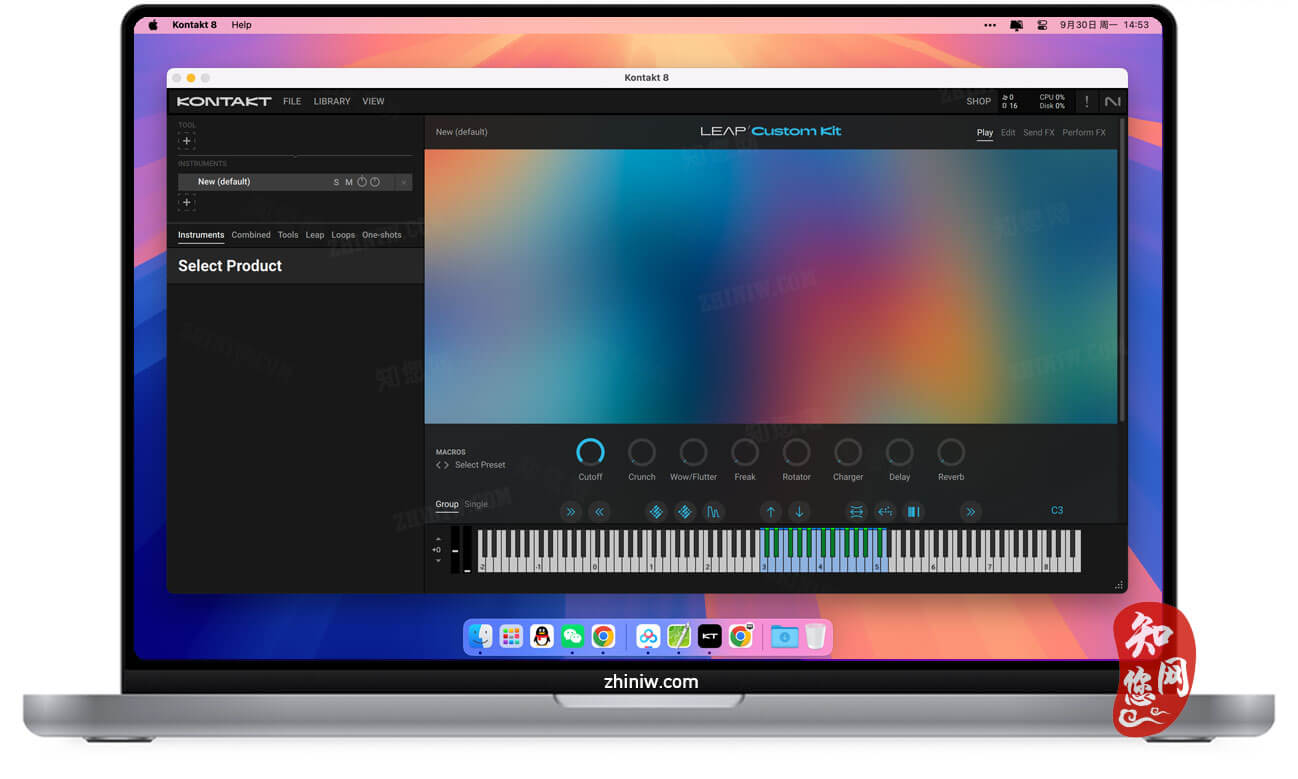
Task: Open the Select Preset macros dropdown
Action: (x=480, y=465)
